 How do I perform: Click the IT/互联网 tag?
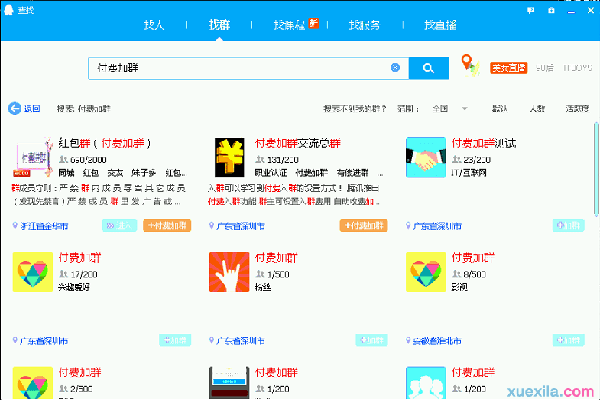pyautogui.click(x=468, y=173)
